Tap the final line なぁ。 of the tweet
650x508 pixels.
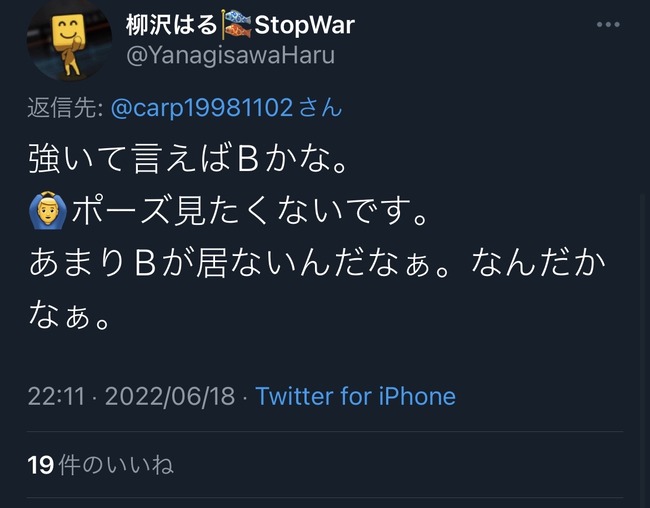[70, 315]
